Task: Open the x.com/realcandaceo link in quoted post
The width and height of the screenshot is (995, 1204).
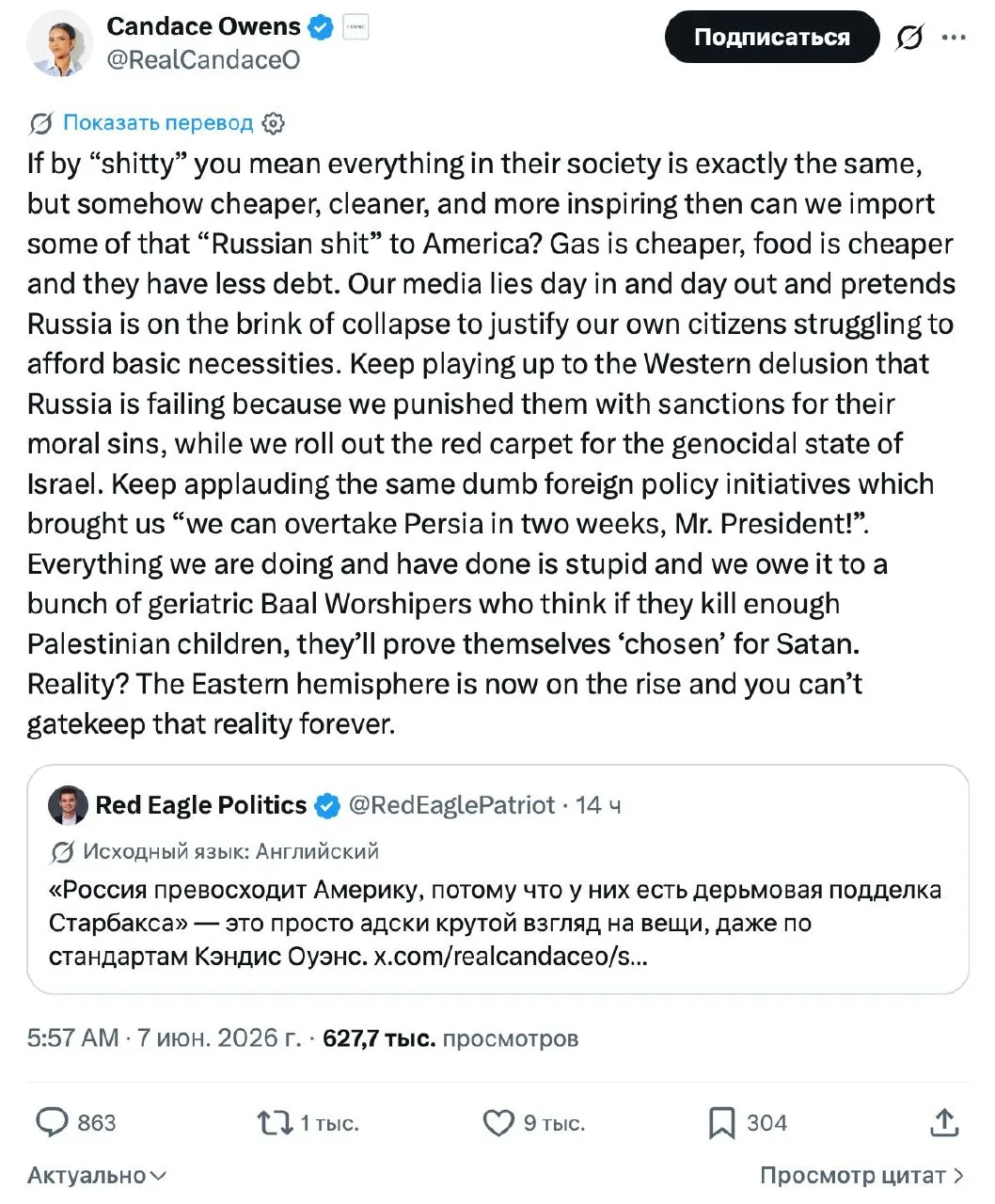Action: [x=511, y=958]
